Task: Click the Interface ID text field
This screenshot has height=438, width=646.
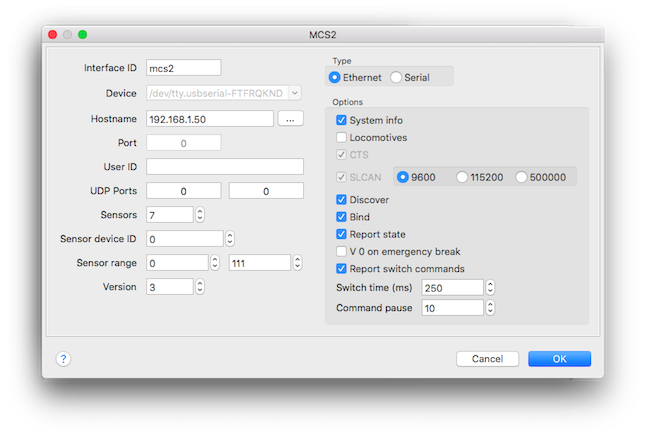Action: (183, 68)
